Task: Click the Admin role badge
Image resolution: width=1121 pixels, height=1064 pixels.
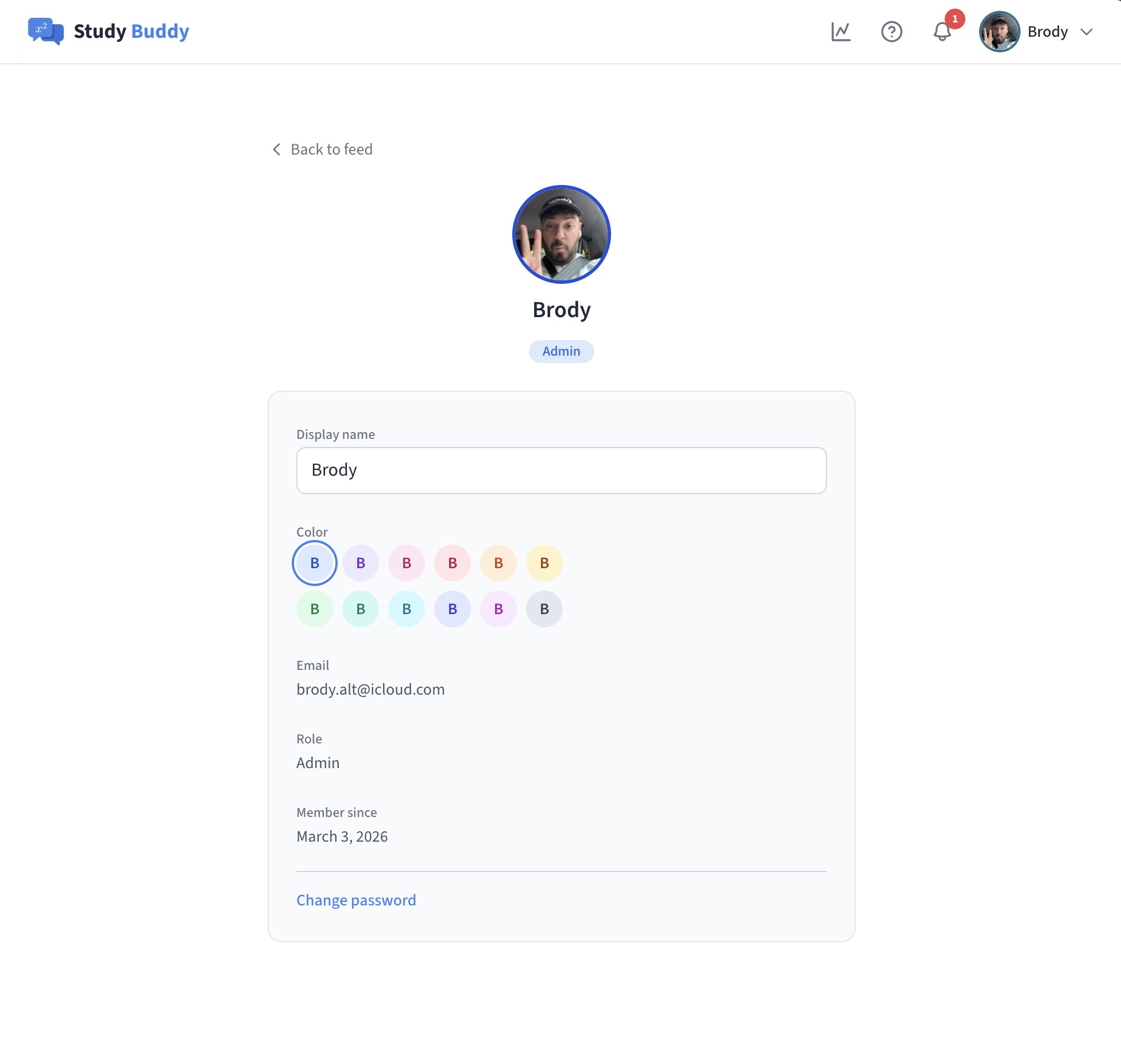Action: 560,351
